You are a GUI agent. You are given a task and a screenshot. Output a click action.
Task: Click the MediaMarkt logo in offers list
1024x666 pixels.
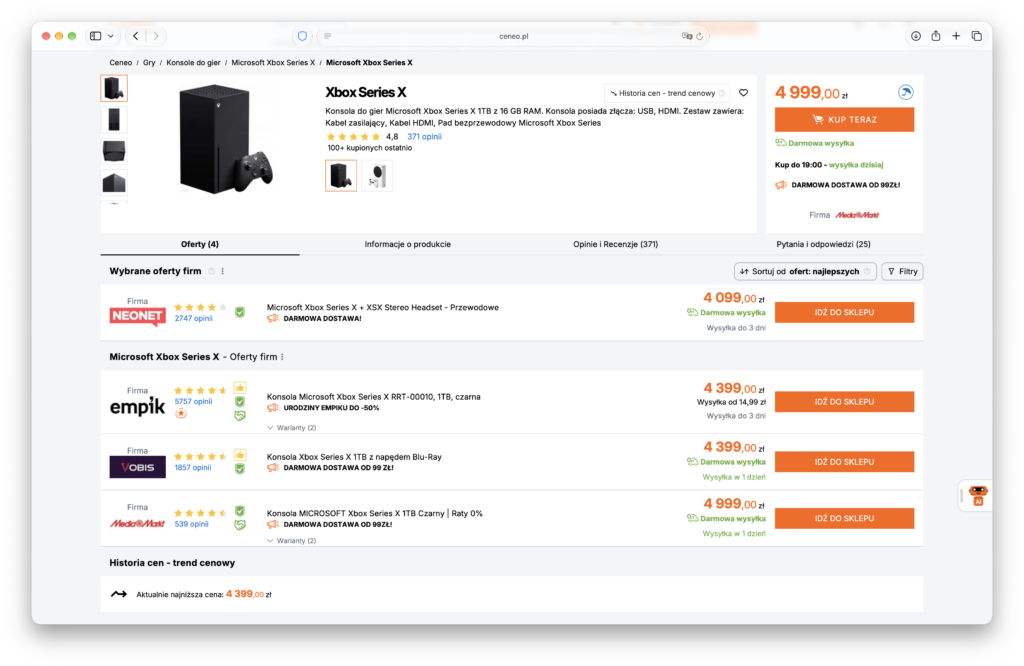[137, 523]
